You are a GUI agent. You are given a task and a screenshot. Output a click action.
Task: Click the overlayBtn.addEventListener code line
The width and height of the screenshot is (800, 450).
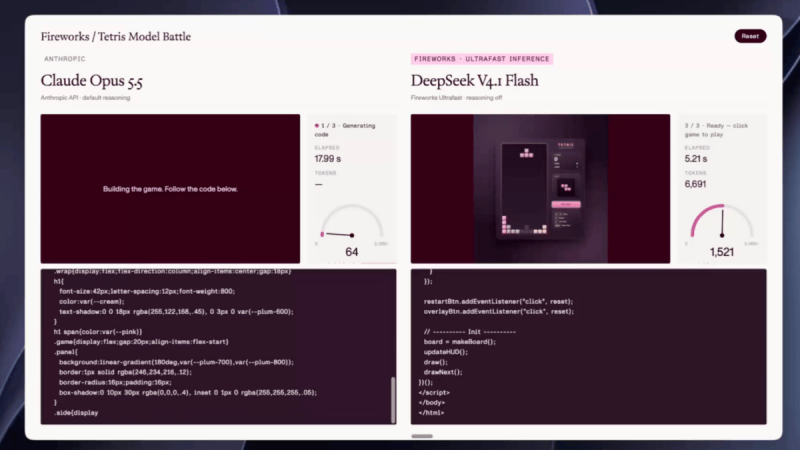point(498,312)
